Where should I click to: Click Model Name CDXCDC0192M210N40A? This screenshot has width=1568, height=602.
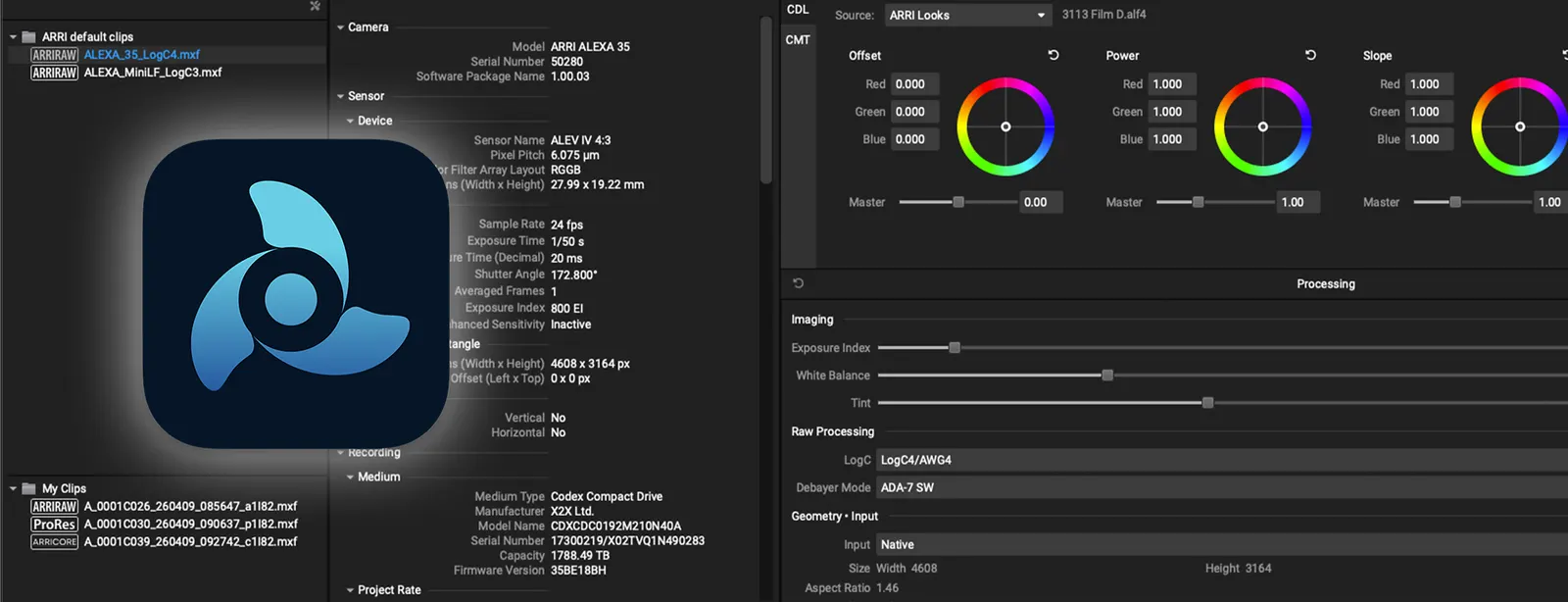pos(615,527)
